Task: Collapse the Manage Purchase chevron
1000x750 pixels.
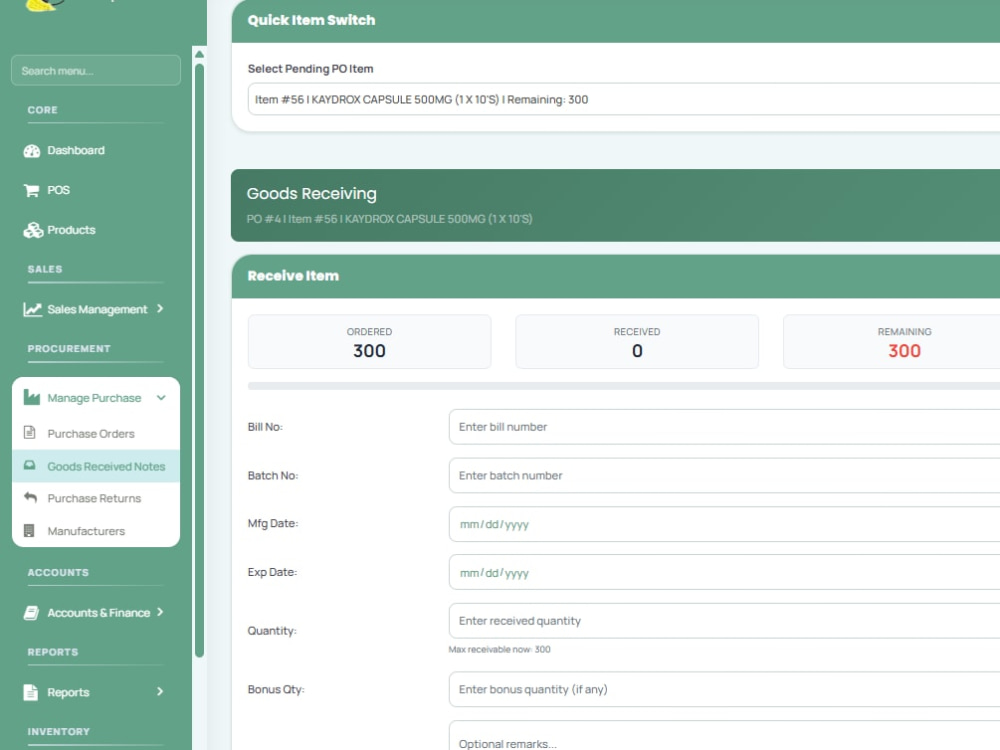Action: [161, 397]
